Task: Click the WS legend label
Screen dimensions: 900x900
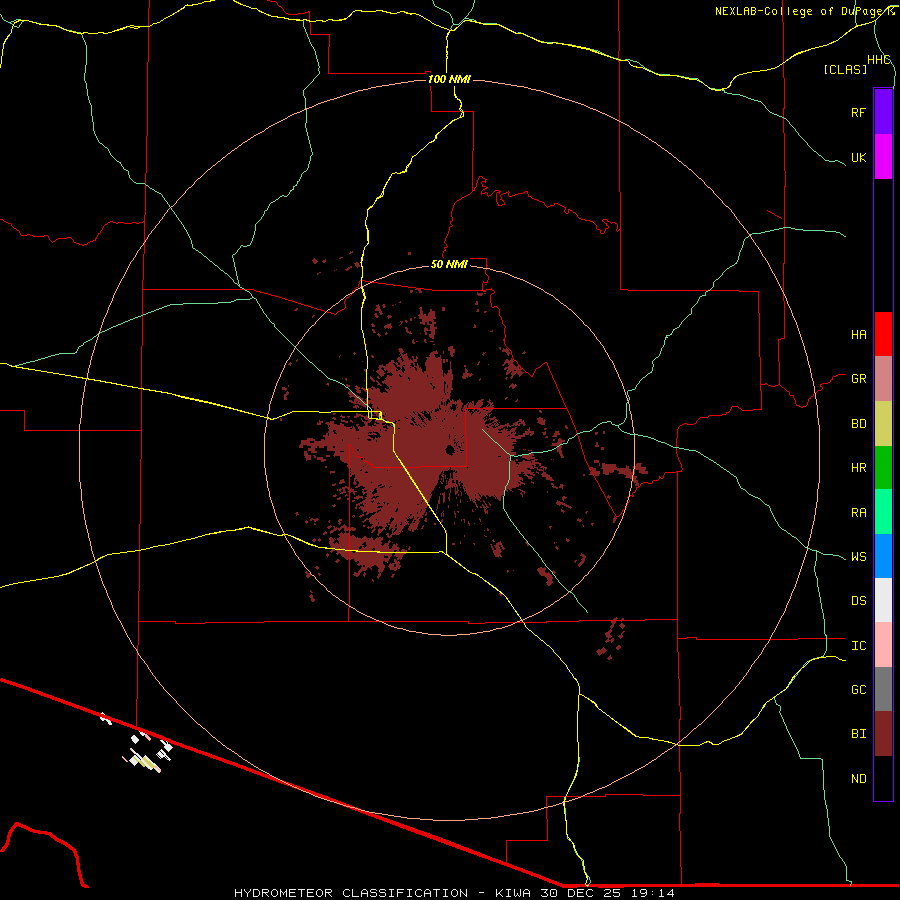Action: [x=858, y=557]
